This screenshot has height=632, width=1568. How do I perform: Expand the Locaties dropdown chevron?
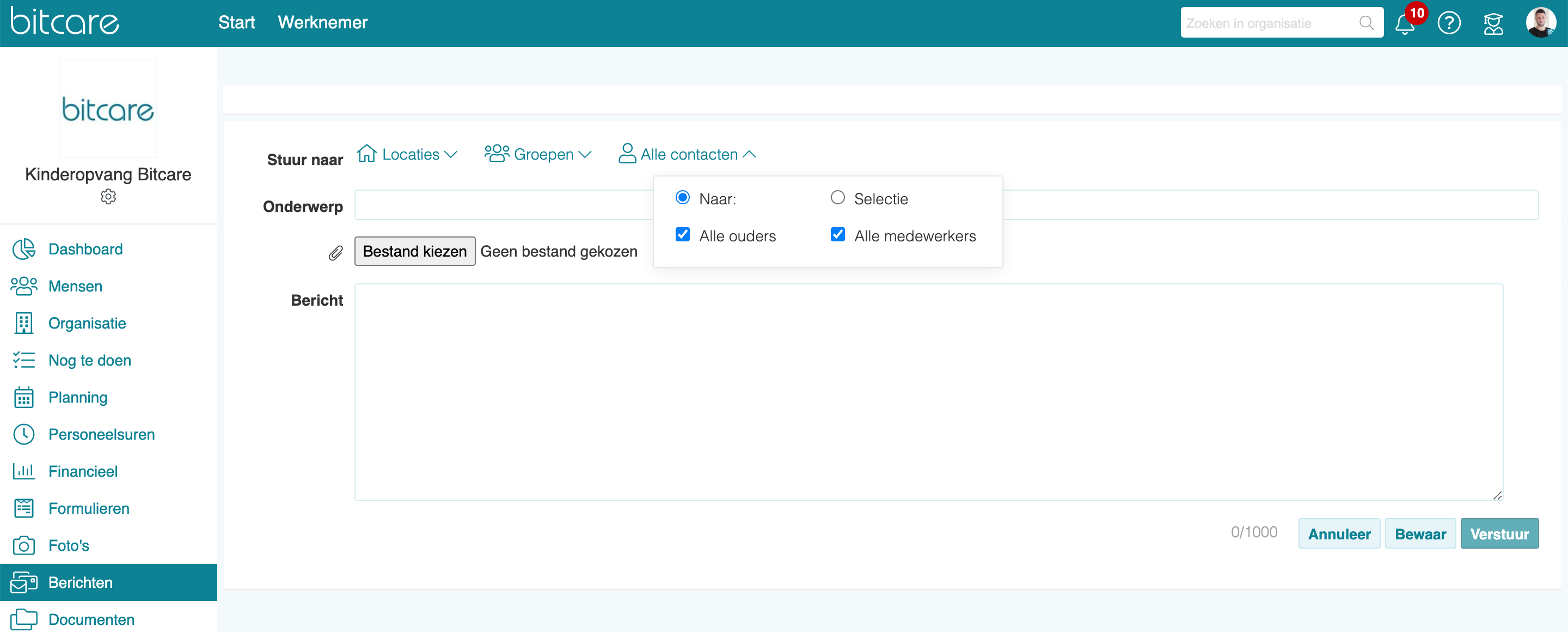coord(450,155)
